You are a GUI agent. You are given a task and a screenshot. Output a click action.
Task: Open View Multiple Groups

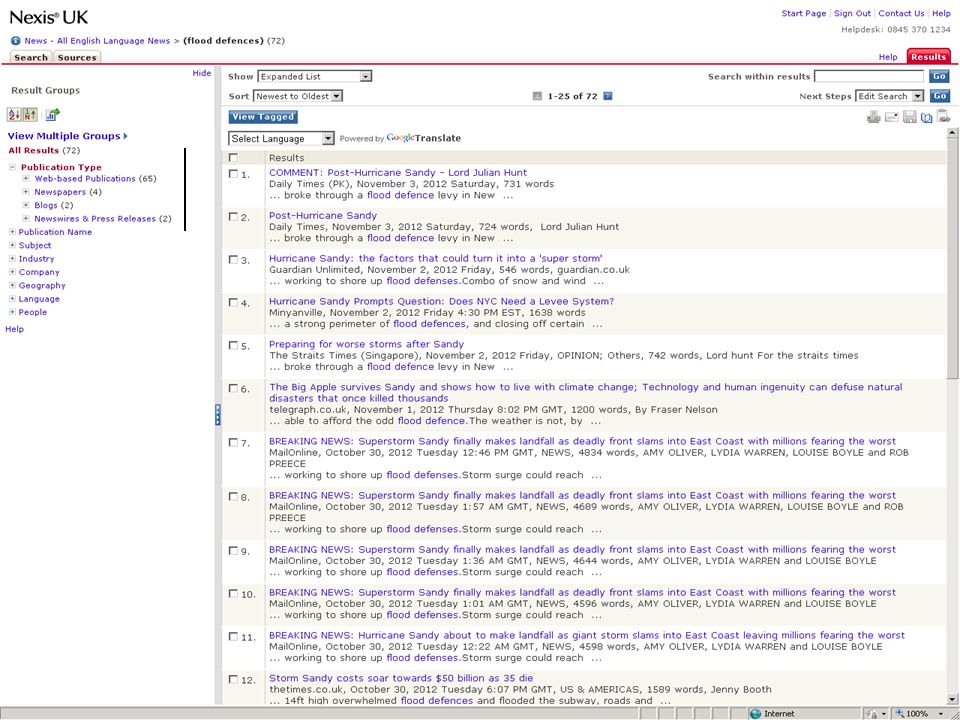(67, 136)
